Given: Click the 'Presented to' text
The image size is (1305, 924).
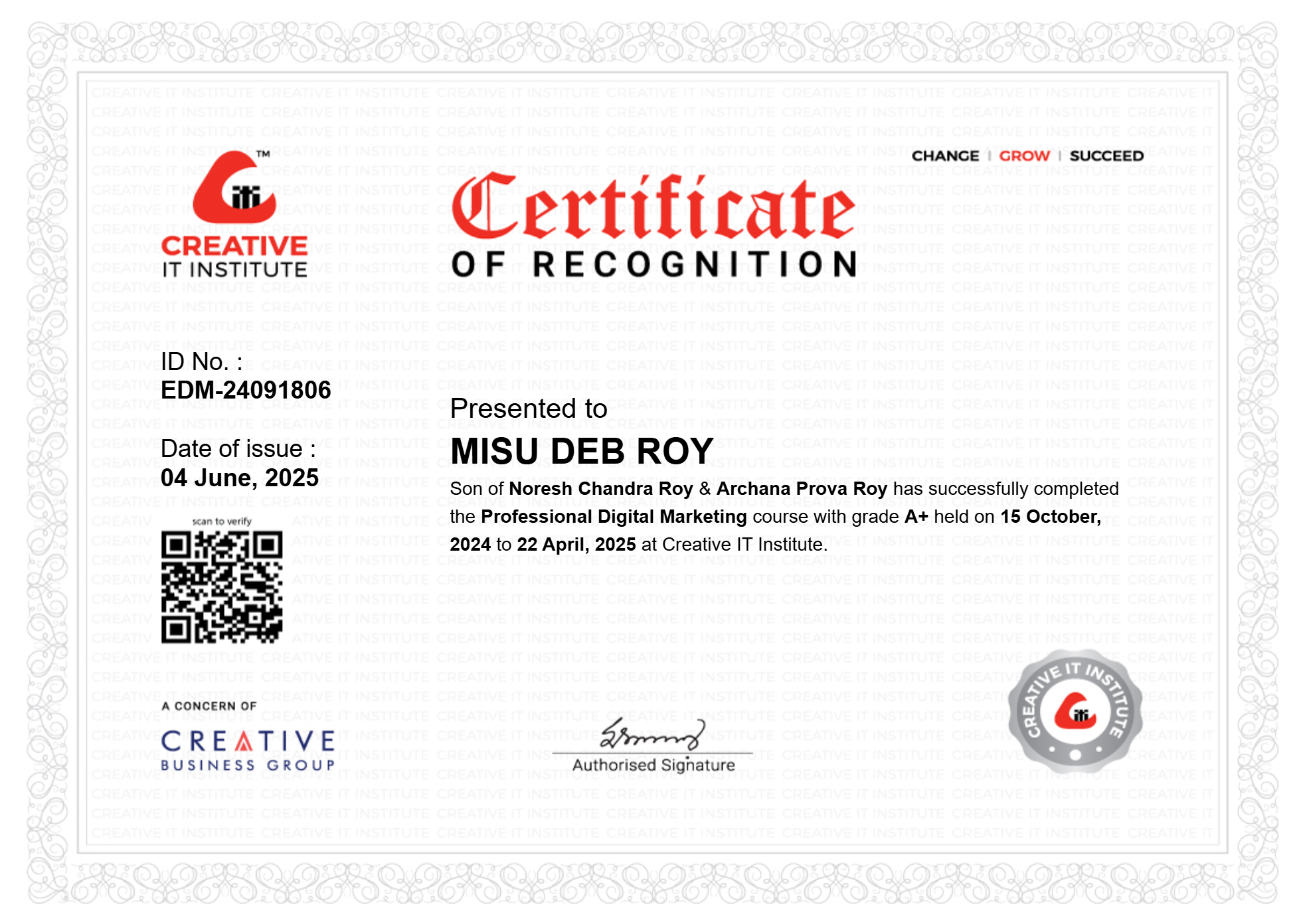Looking at the screenshot, I should point(529,409).
